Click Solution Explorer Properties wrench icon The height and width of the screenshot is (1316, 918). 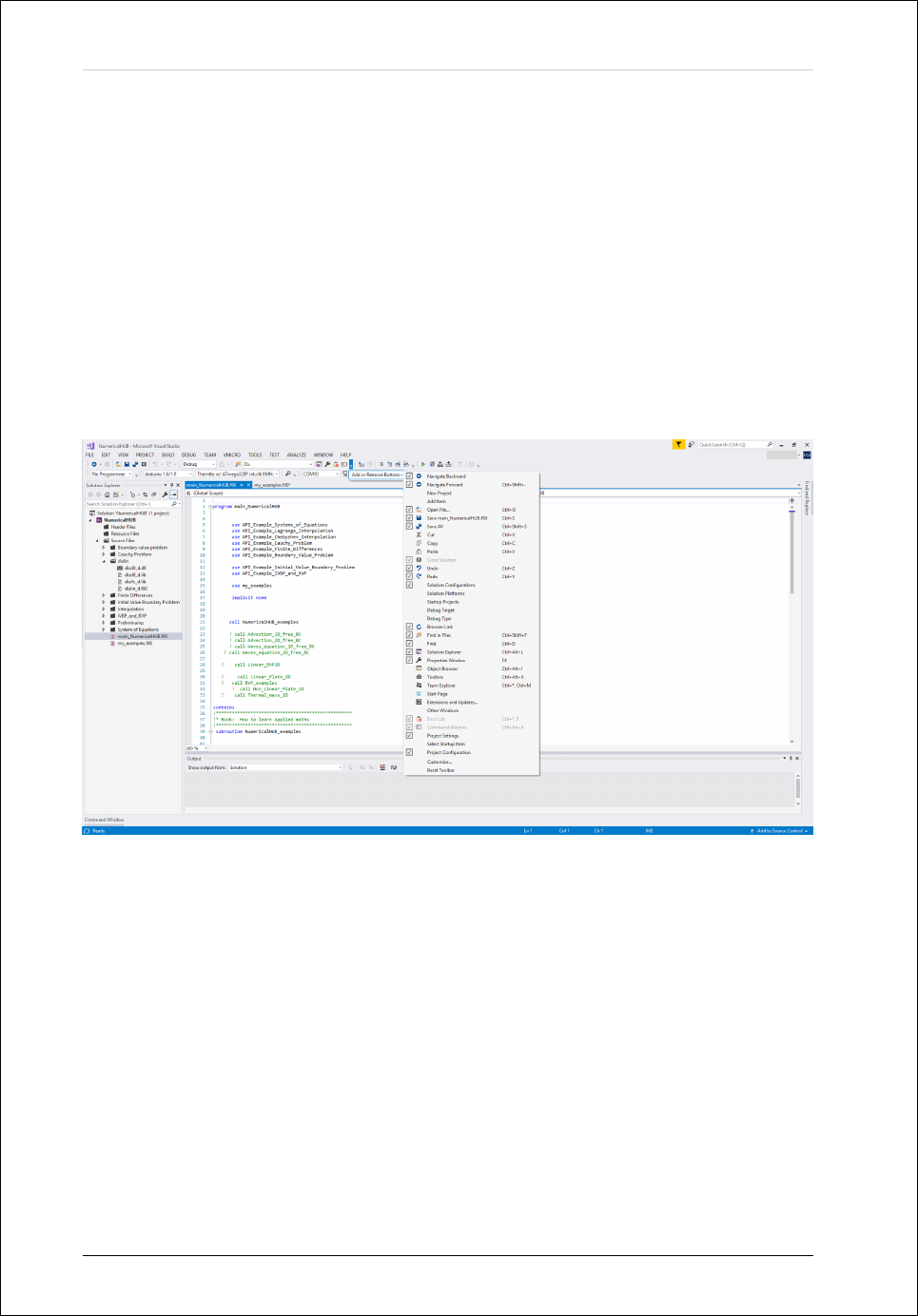click(x=165, y=494)
